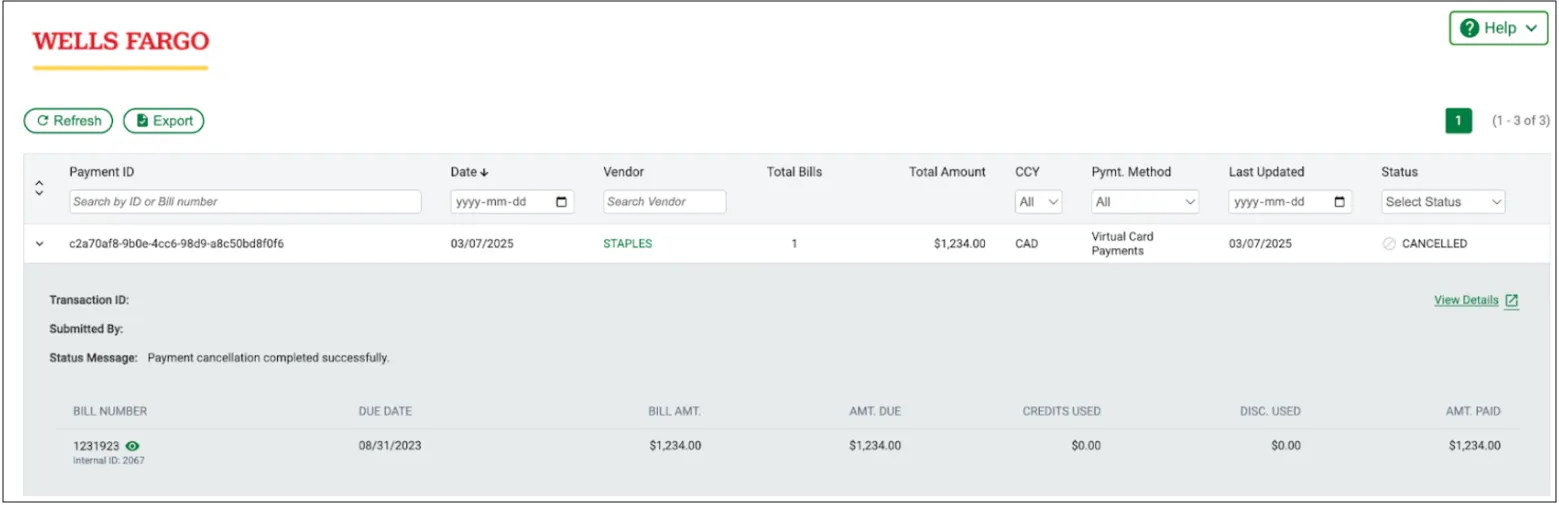
Task: Sort by Date column header
Action: coord(469,172)
